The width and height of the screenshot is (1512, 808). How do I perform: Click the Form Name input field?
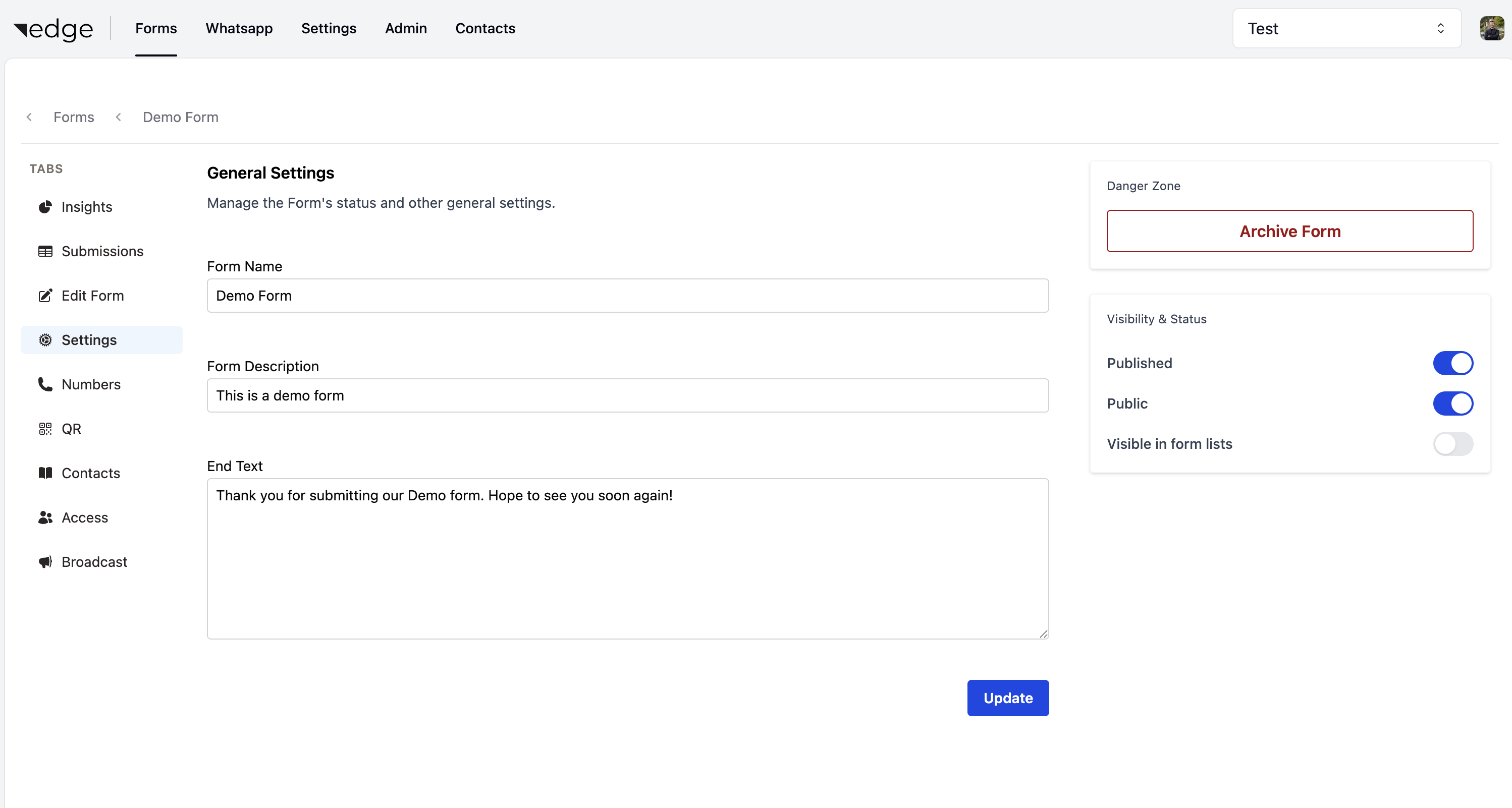(x=627, y=296)
